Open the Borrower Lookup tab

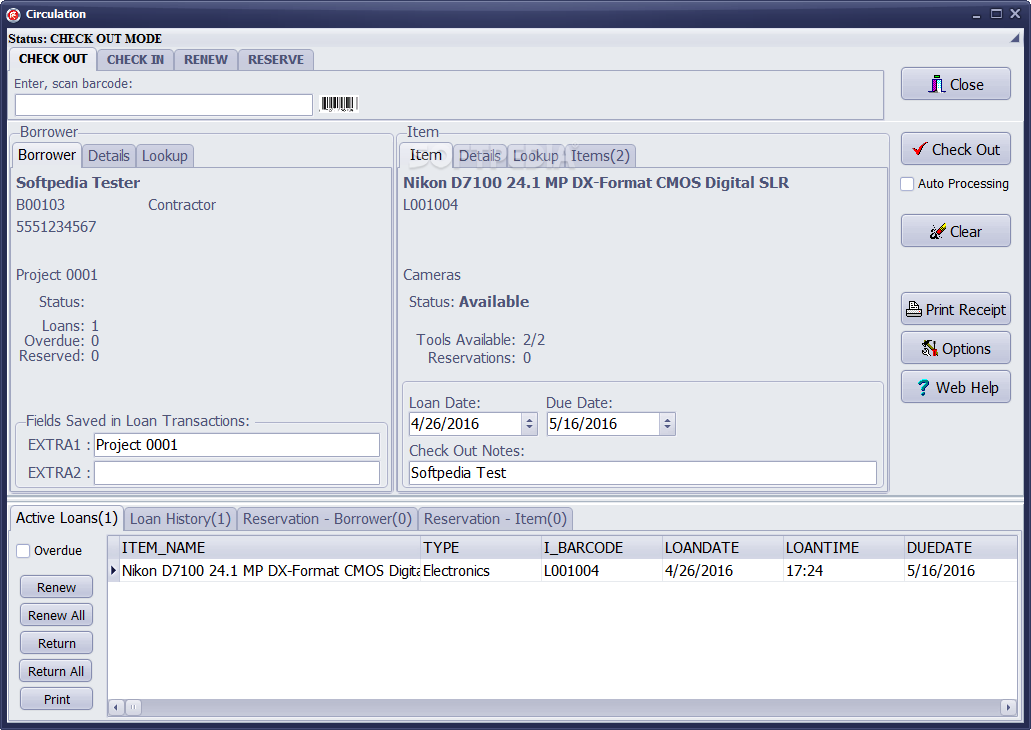point(164,156)
